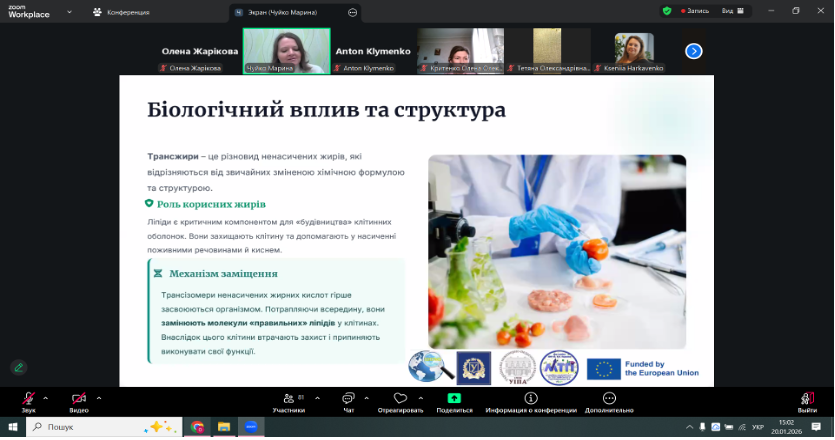Click the Zoom Workplace logo
Image resolution: width=835 pixels, height=440 pixels.
(x=29, y=12)
